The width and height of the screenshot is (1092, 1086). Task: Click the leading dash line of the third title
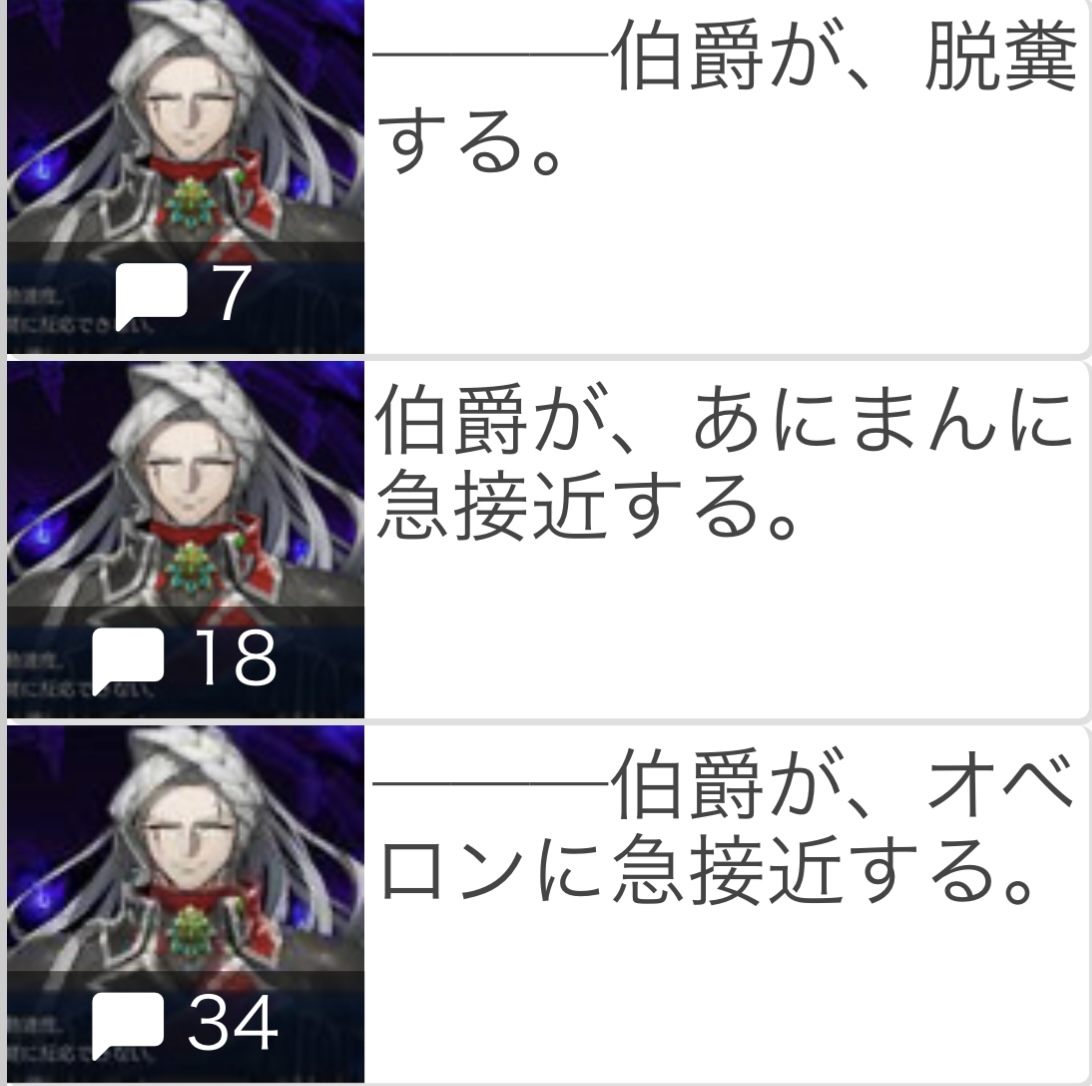(x=492, y=783)
